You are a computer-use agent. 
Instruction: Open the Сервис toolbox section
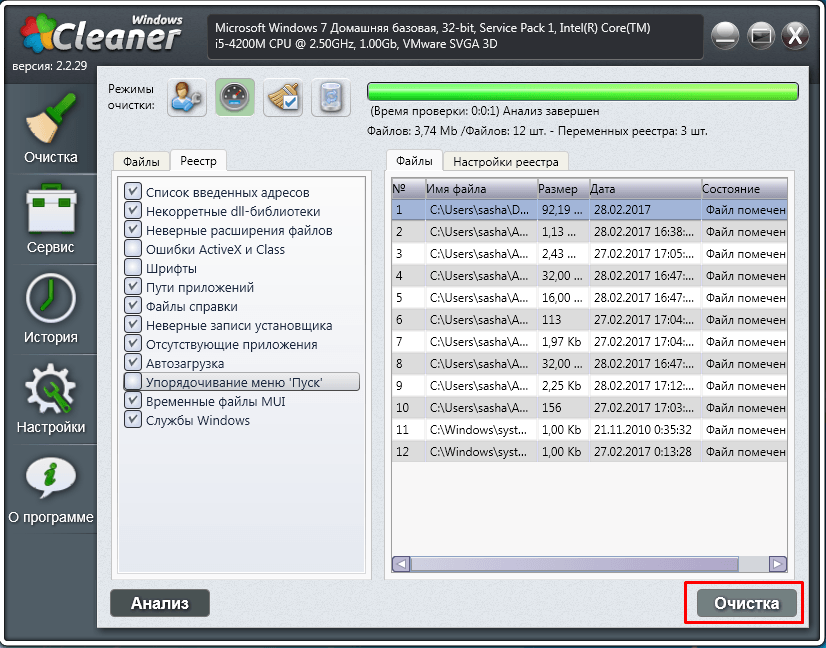pyautogui.click(x=51, y=219)
